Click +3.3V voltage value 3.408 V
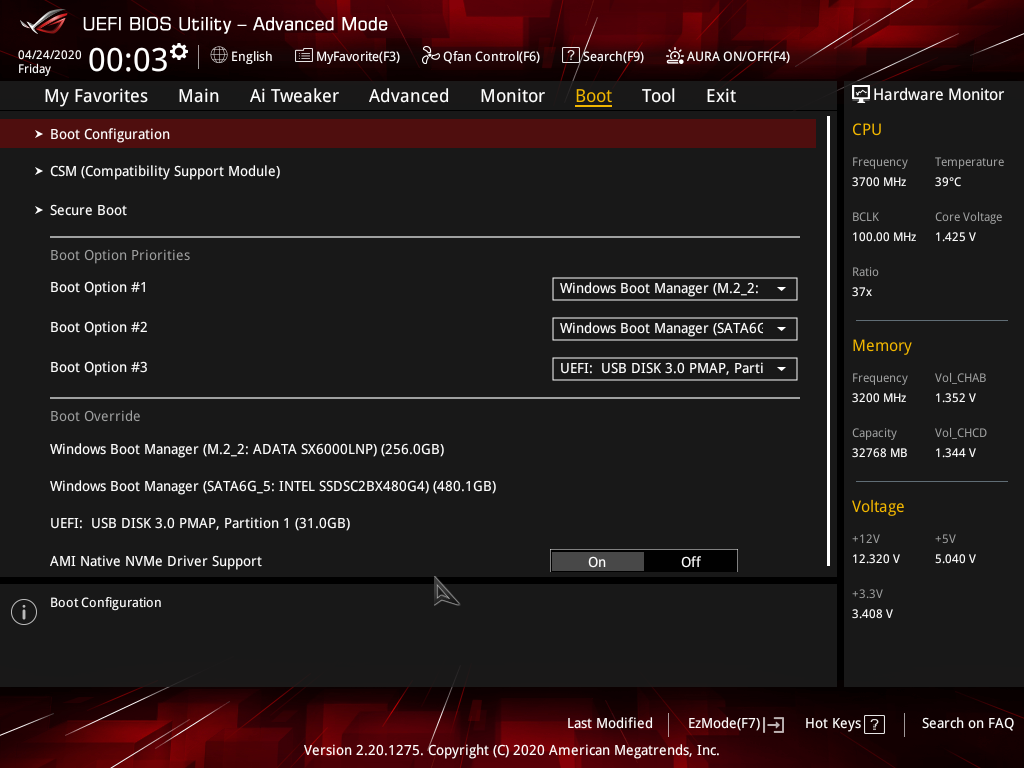The height and width of the screenshot is (768, 1024). (872, 614)
